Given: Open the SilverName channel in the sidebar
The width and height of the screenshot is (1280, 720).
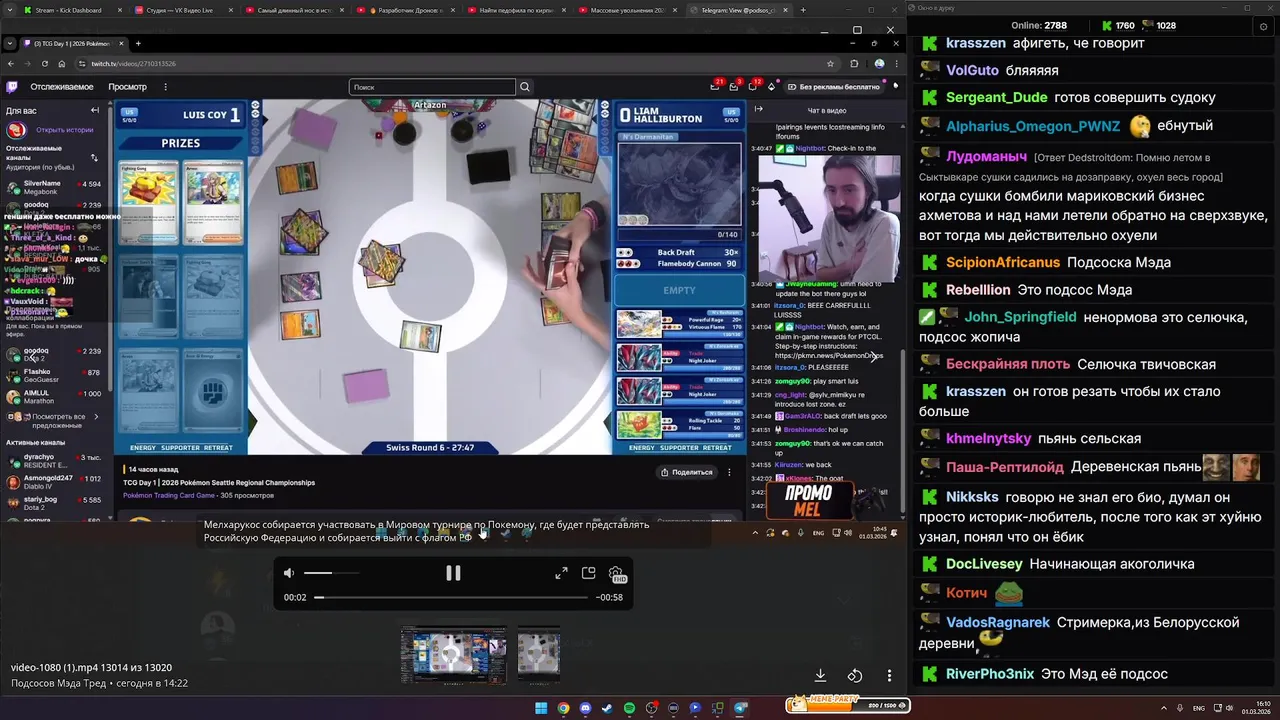Looking at the screenshot, I should (53, 187).
